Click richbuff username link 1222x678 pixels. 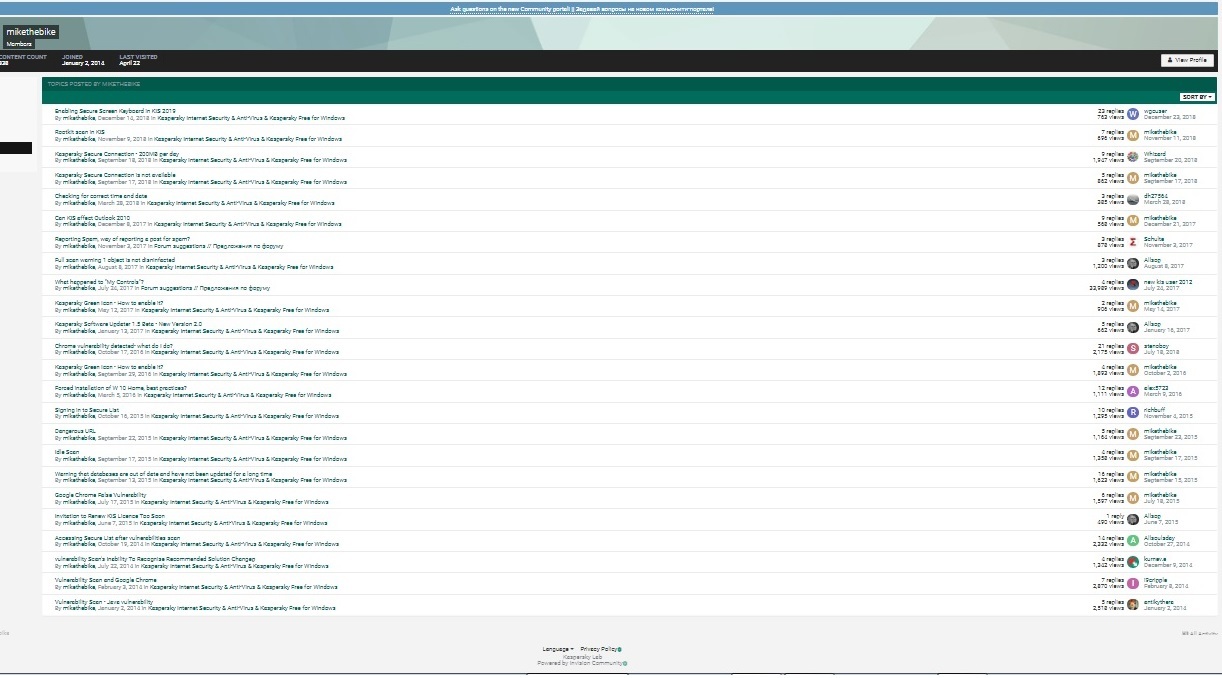point(1154,410)
